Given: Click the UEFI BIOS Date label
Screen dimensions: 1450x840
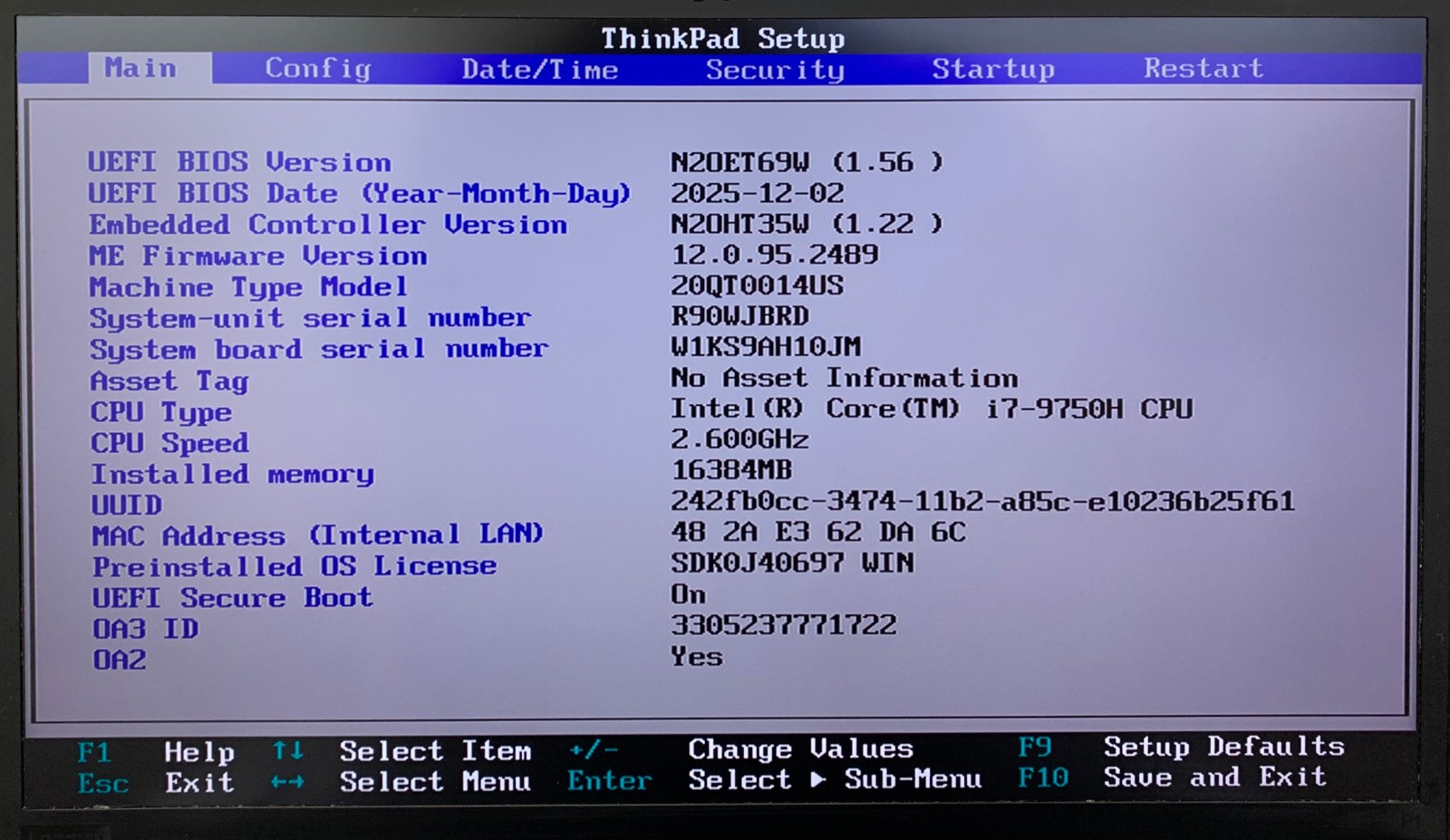Looking at the screenshot, I should (x=359, y=194).
